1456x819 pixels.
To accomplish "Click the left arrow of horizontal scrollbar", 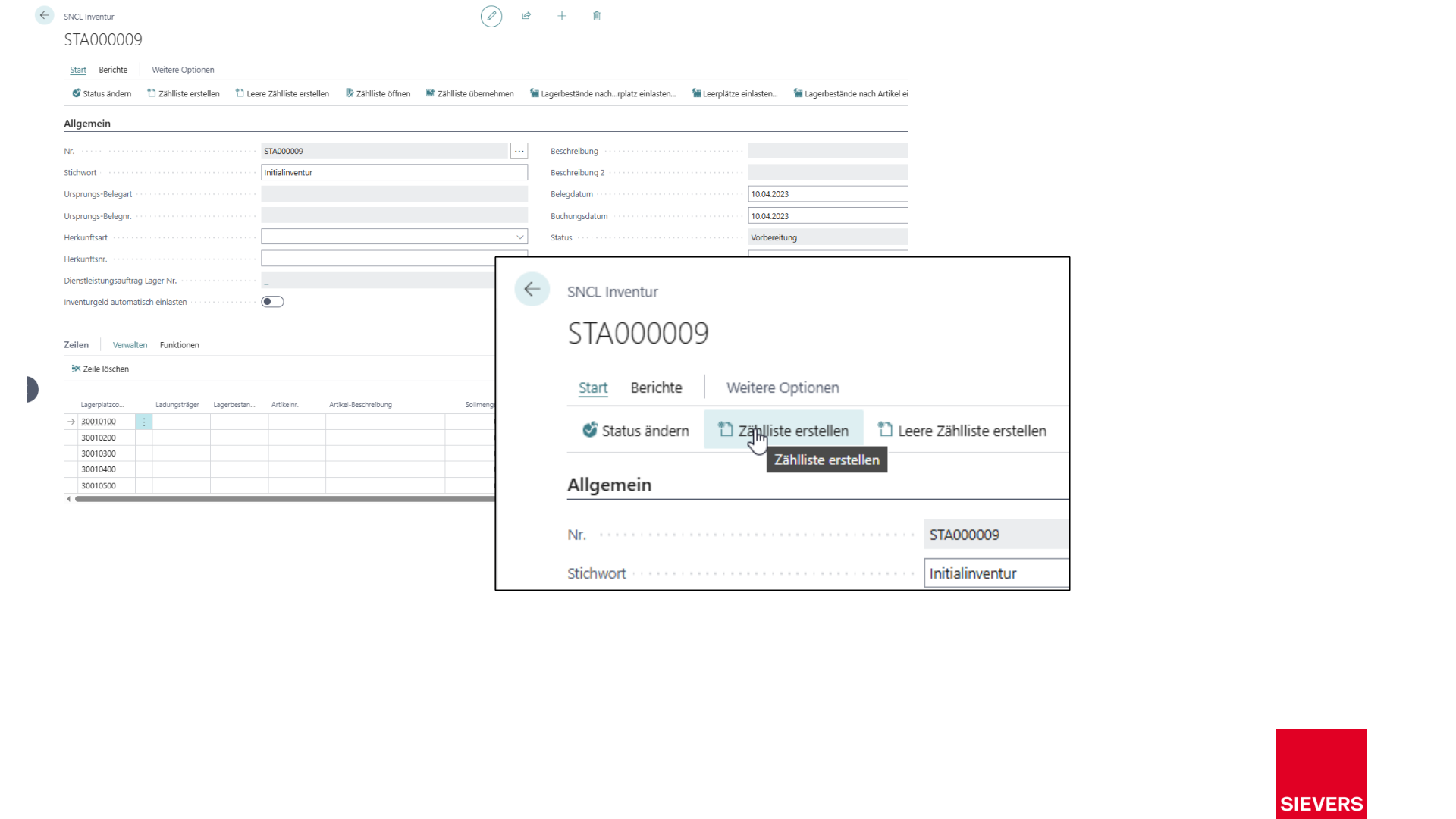I will [x=69, y=499].
